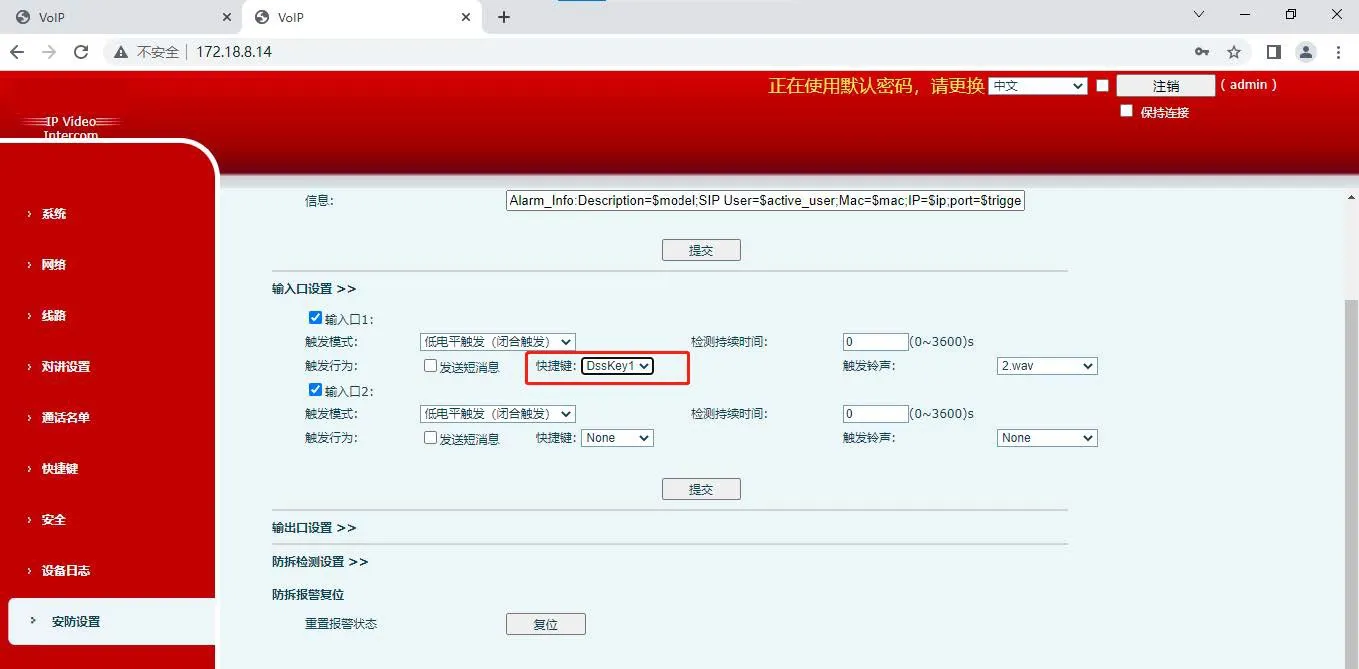Click the password key icon in address bar
This screenshot has width=1359, height=669.
click(x=1202, y=51)
